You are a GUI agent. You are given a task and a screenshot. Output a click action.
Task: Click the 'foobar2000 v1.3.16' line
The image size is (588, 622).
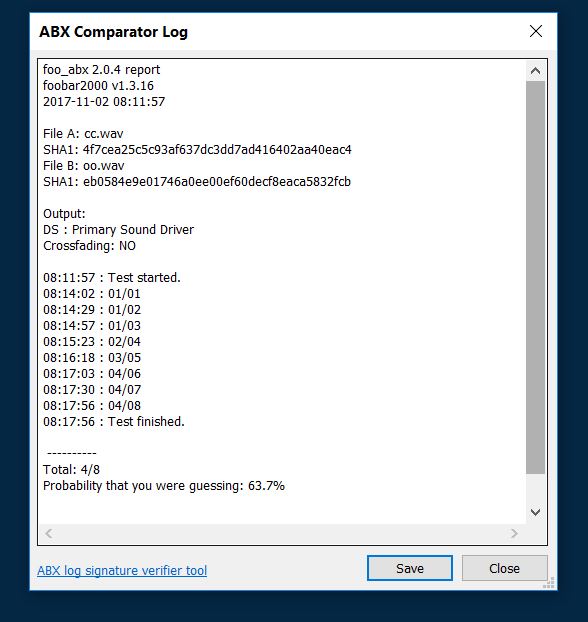pos(98,86)
